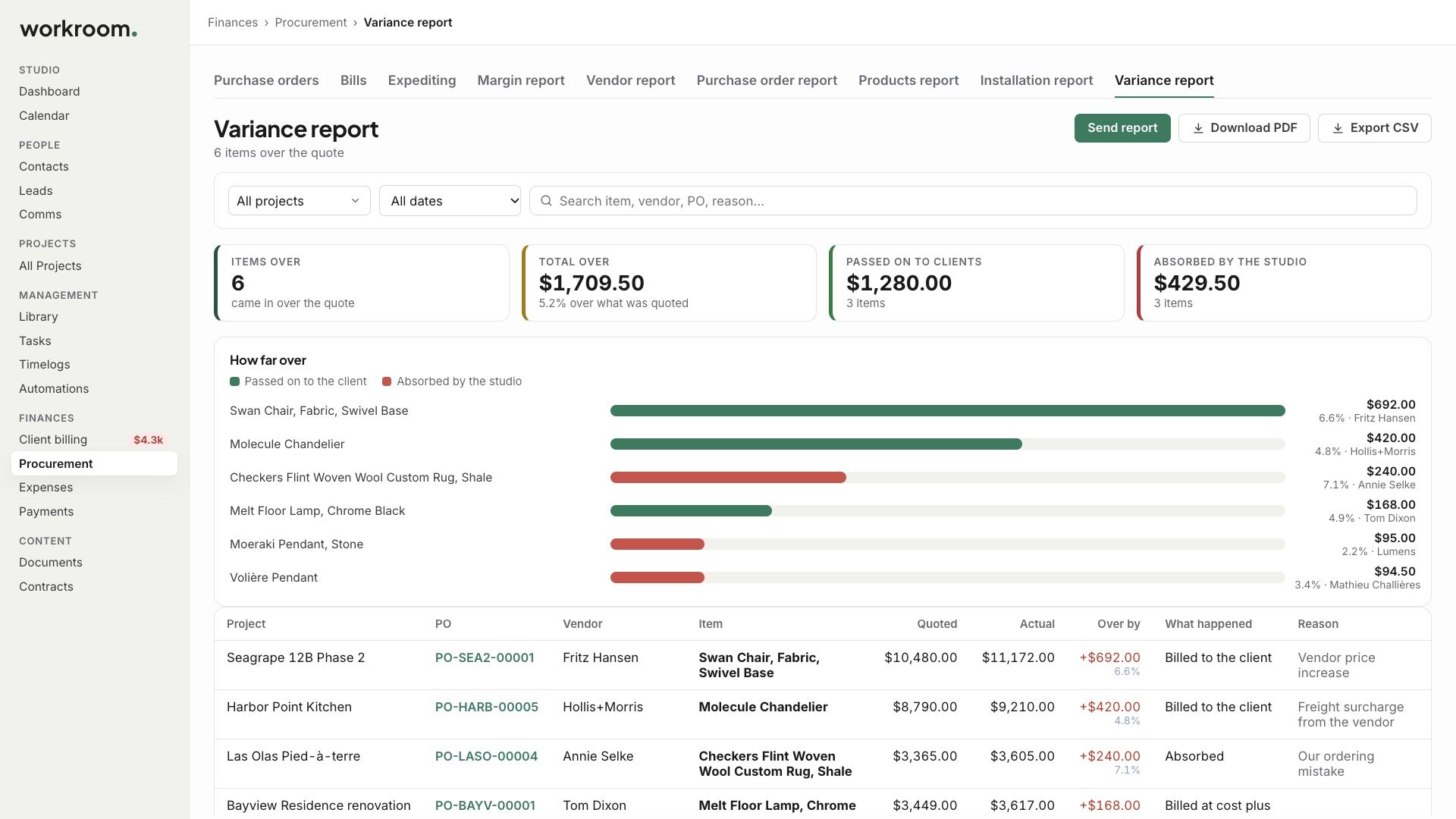This screenshot has height=819, width=1456.
Task: Click the Finances breadcrumb
Action: 233,23
